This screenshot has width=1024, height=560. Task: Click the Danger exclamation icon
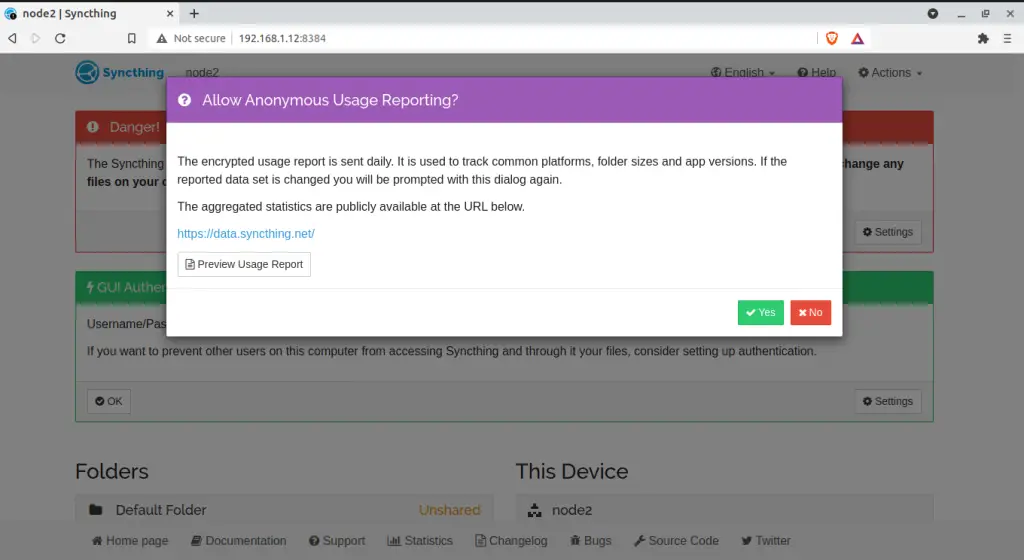93,127
